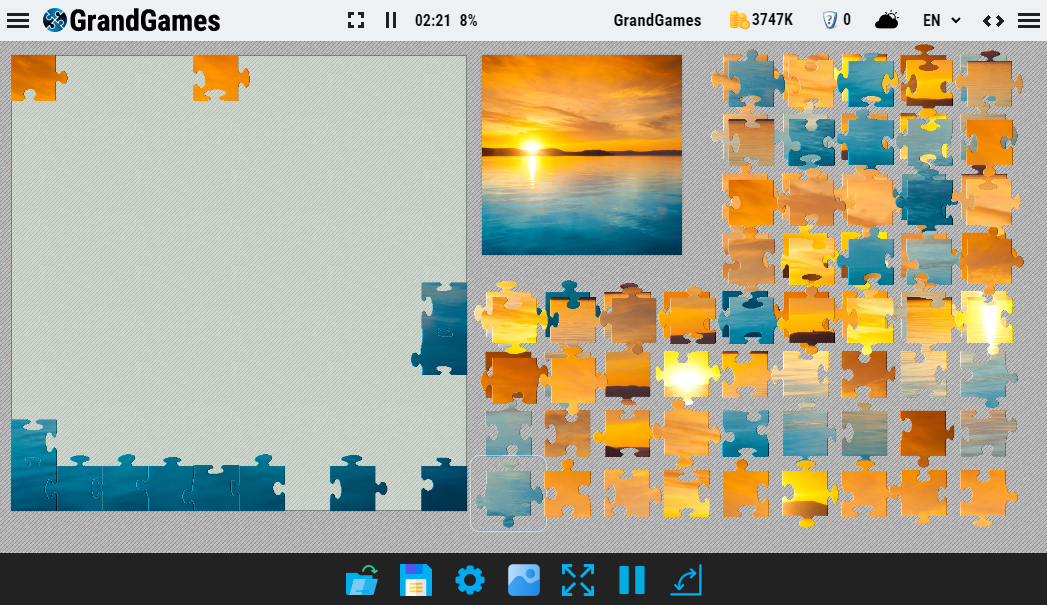Pause the game from the bottom toolbar
This screenshot has width=1047, height=605.
[632, 580]
